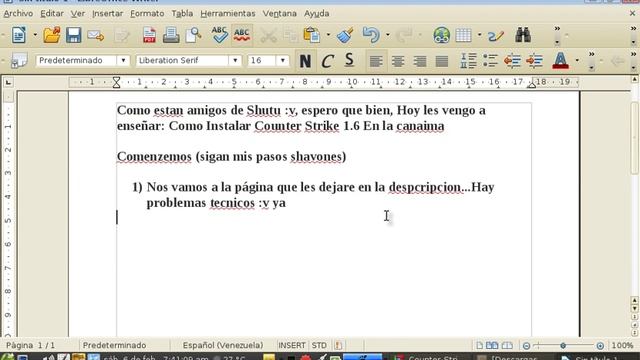This screenshot has height=360, width=640.
Task: Open the Archivo menu
Action: coord(18,13)
